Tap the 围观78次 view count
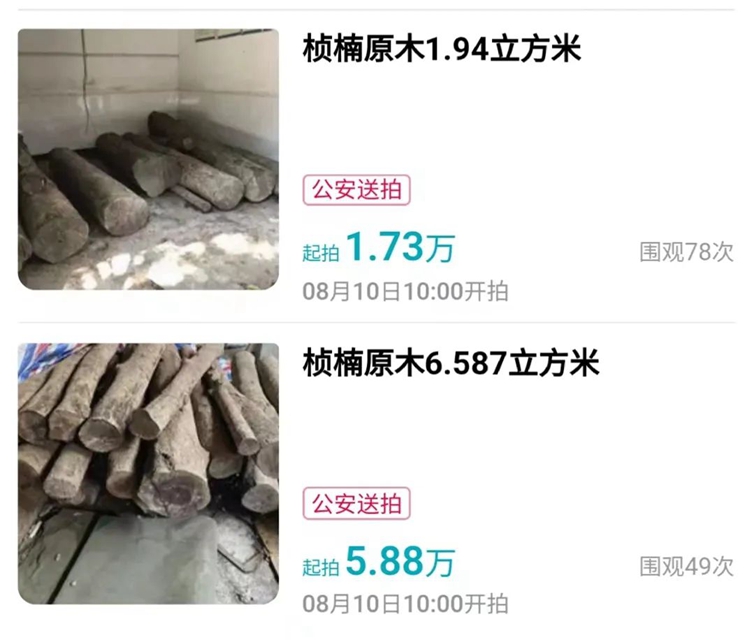The image size is (752, 640). [686, 251]
